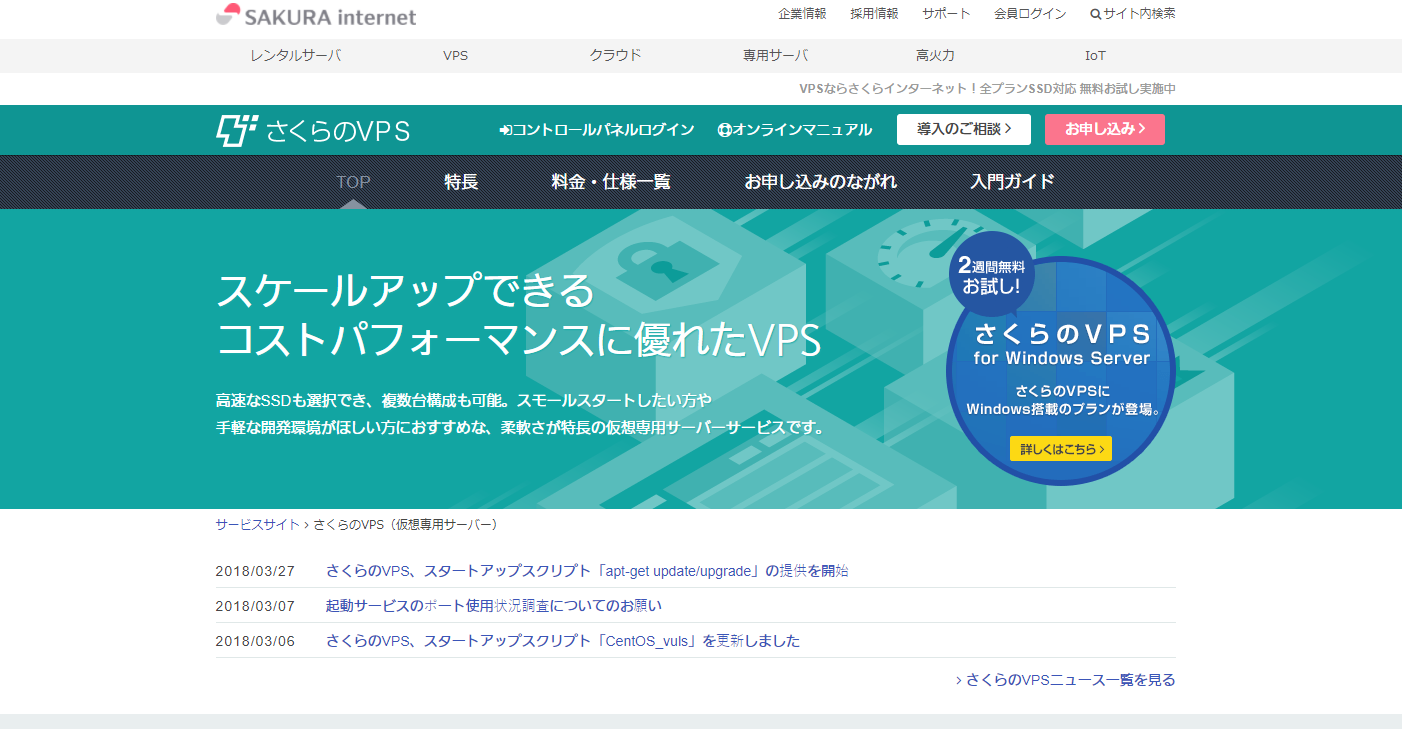
Task: Open the apt-get update/upgrade news article
Action: [x=587, y=571]
